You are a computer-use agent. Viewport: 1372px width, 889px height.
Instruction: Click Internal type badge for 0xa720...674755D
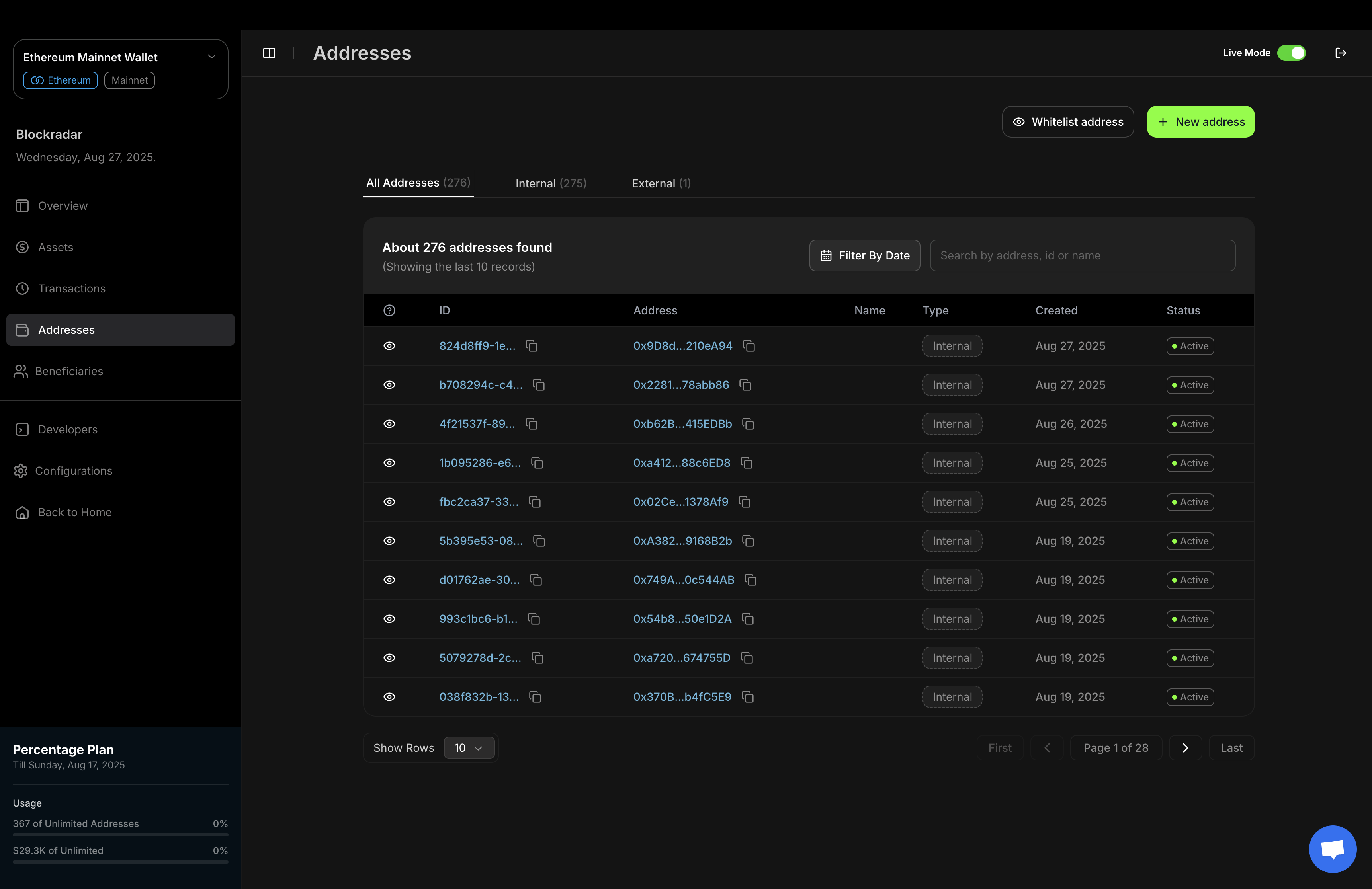(x=952, y=658)
